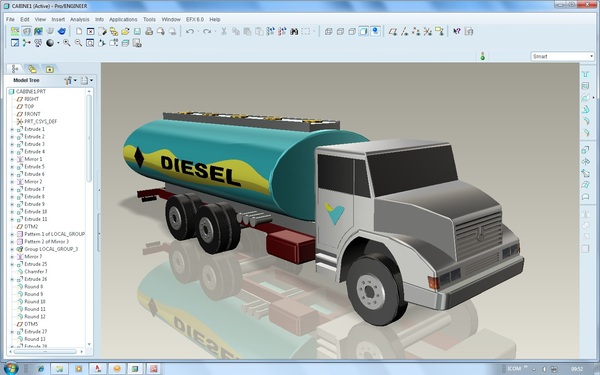Open the Insert menu
Viewport: 600px width, 375px height.
pos(58,19)
